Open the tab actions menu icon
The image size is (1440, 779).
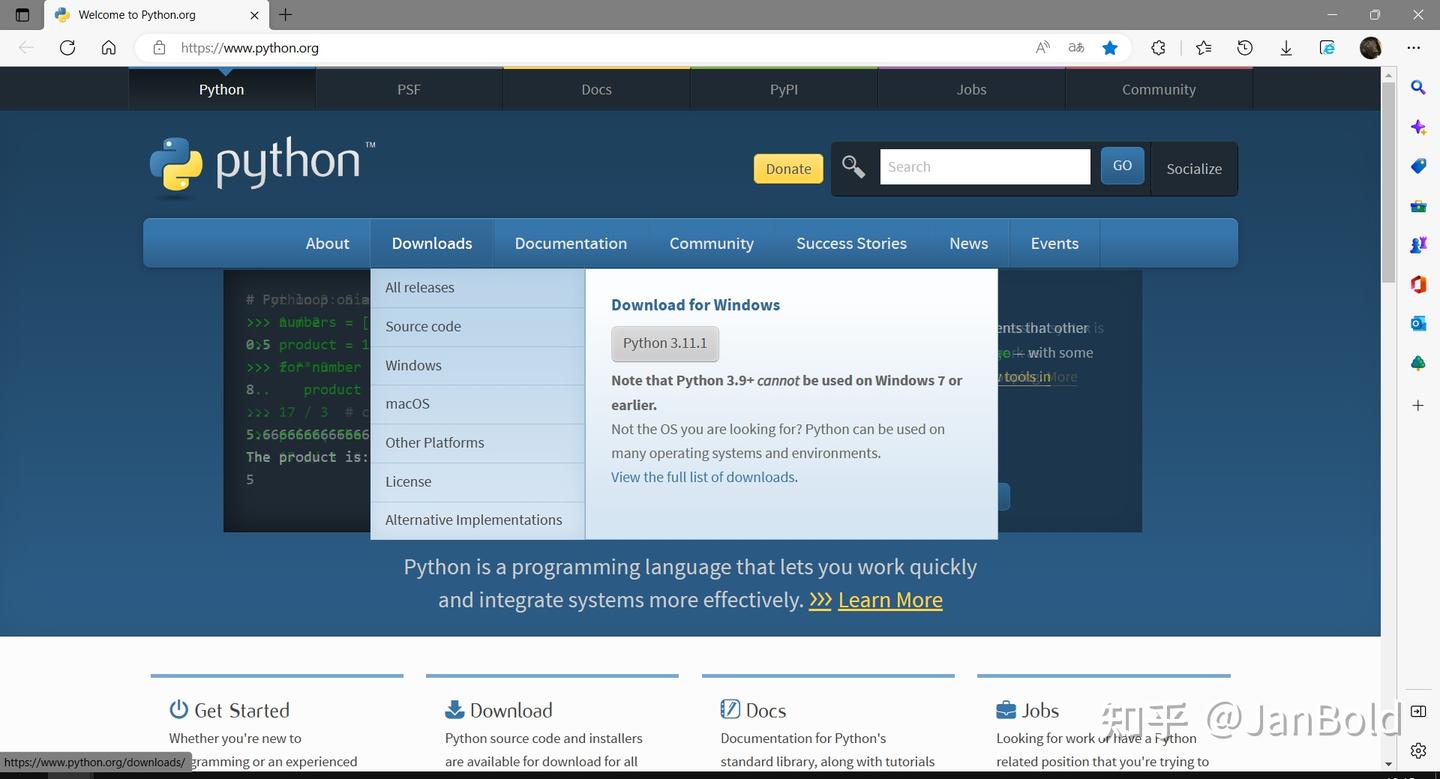point(22,15)
